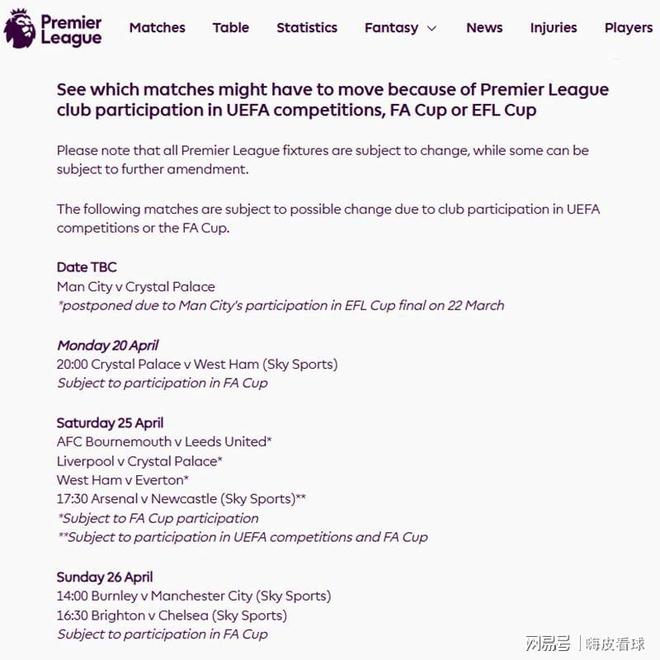Image resolution: width=660 pixels, height=660 pixels.
Task: Click the headline about matches that might move
Action: coord(332,100)
